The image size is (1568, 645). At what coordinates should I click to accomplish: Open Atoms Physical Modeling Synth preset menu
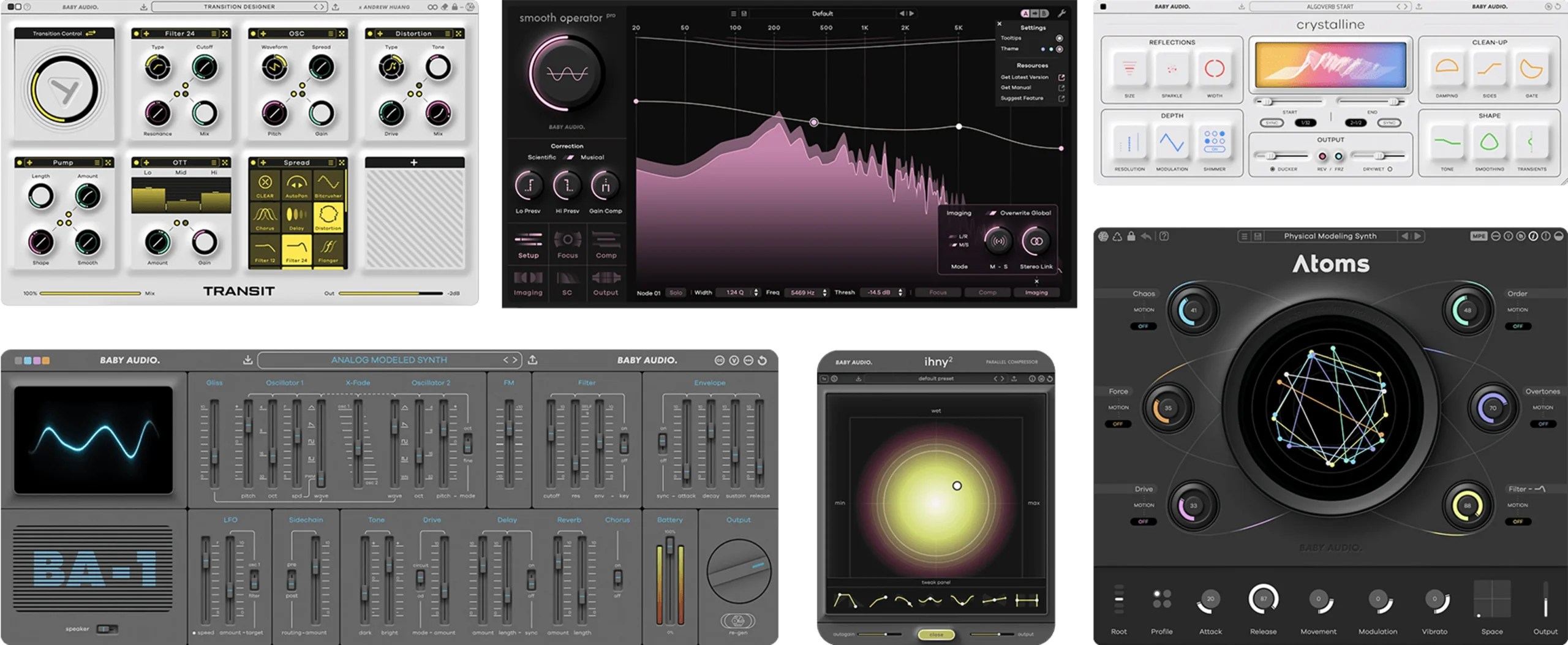pos(1330,236)
